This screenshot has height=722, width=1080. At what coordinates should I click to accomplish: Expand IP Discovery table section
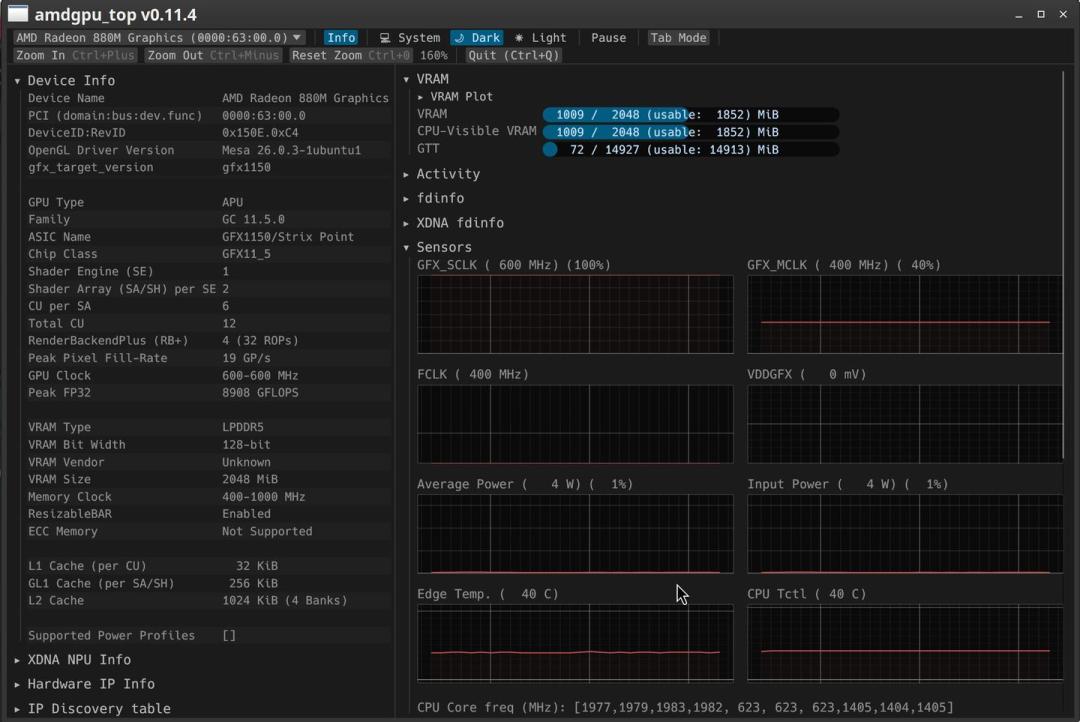click(93, 709)
